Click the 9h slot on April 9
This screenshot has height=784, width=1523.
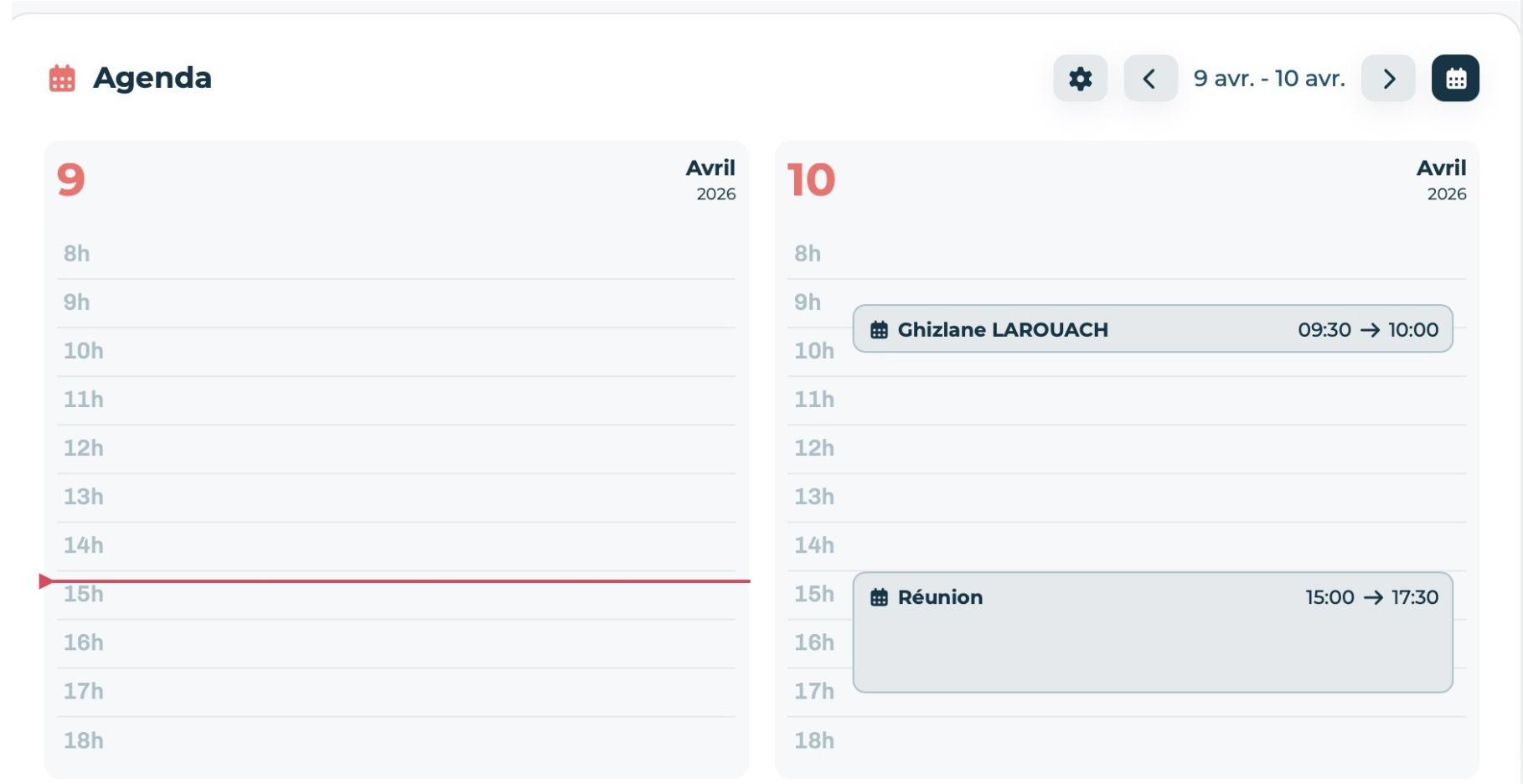(396, 303)
